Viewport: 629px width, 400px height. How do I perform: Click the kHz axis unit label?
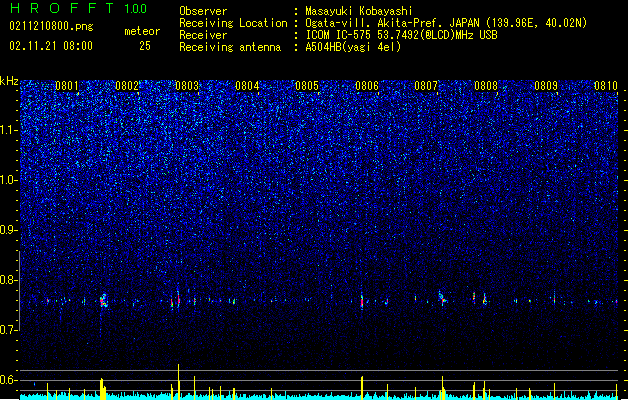coord(9,81)
